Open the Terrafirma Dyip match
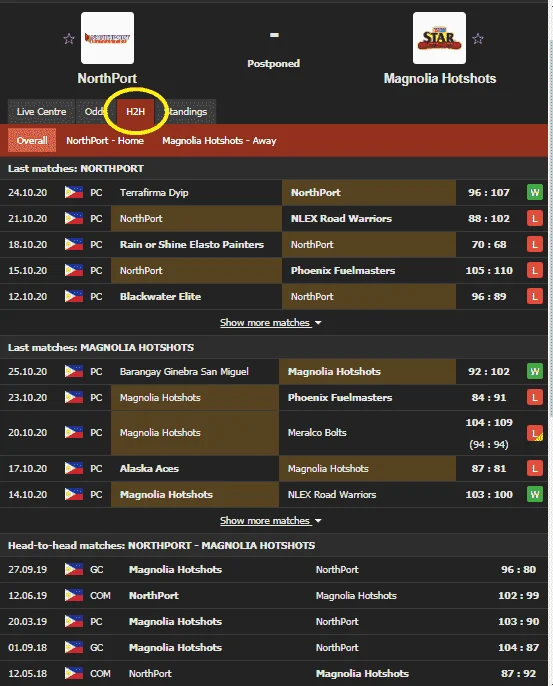Image resolution: width=553 pixels, height=686 pixels. click(273, 192)
